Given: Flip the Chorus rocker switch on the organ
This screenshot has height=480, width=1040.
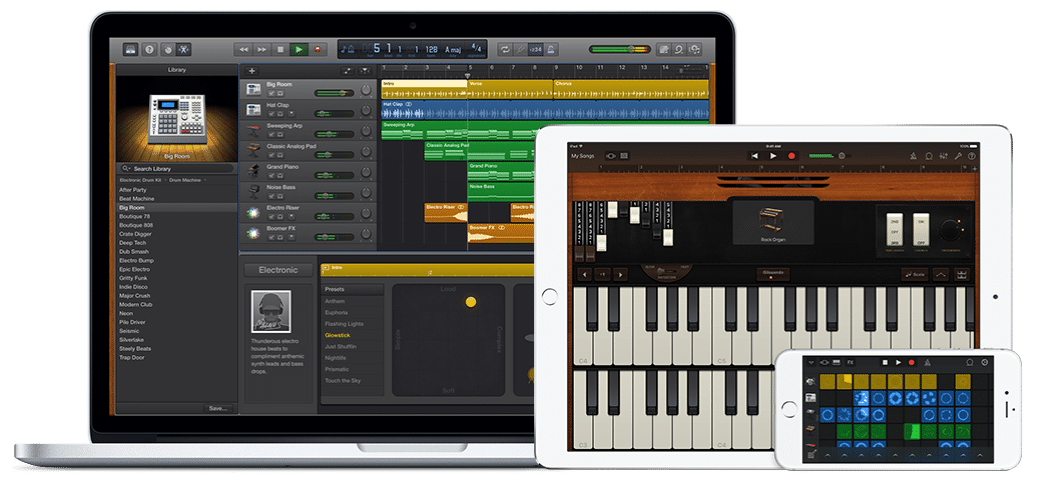Looking at the screenshot, I should [x=922, y=227].
